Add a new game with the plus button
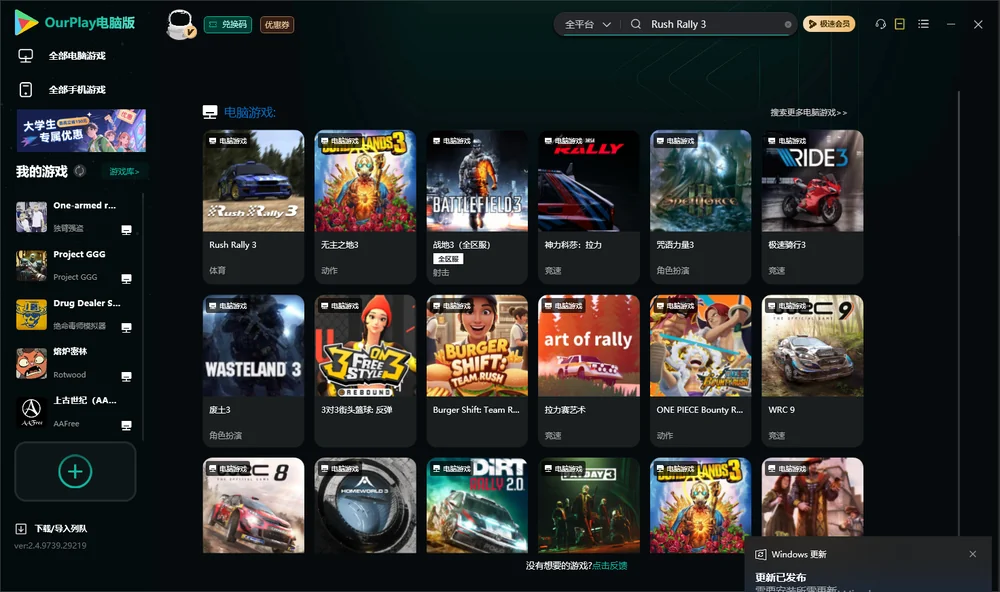 75,471
